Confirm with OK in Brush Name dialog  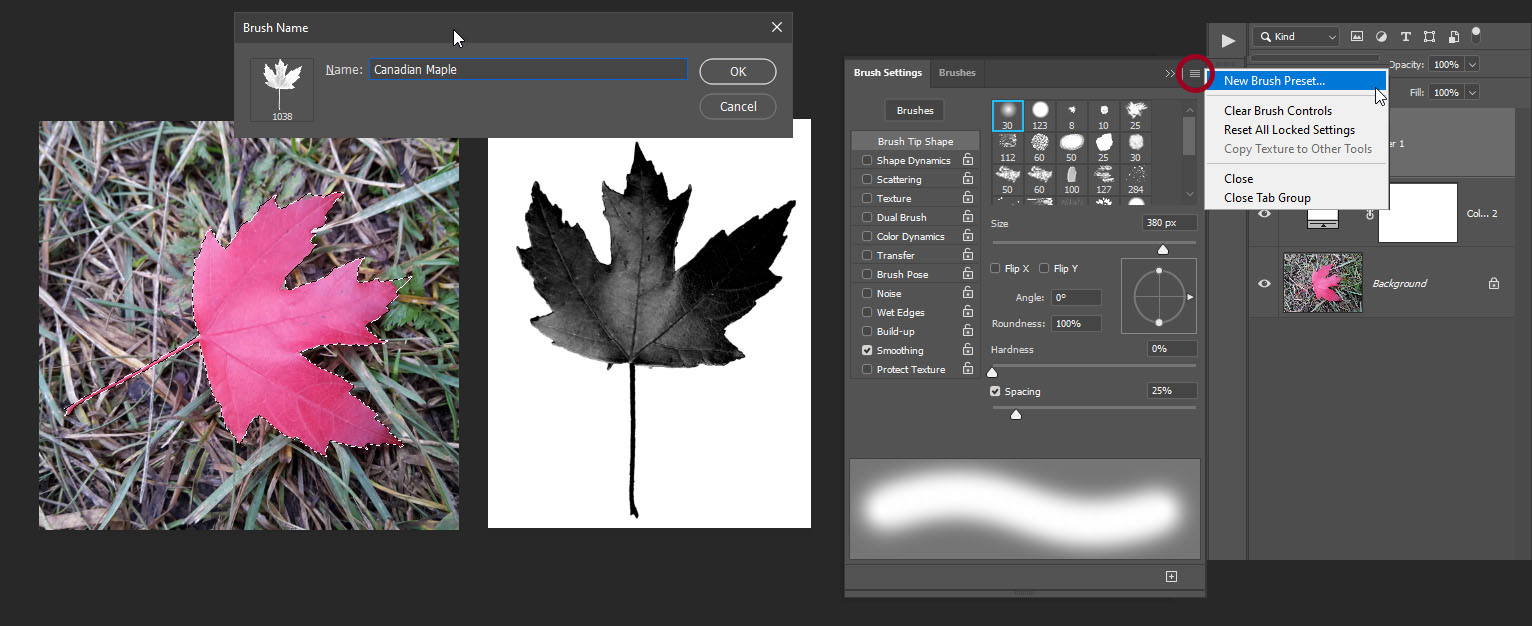(738, 71)
